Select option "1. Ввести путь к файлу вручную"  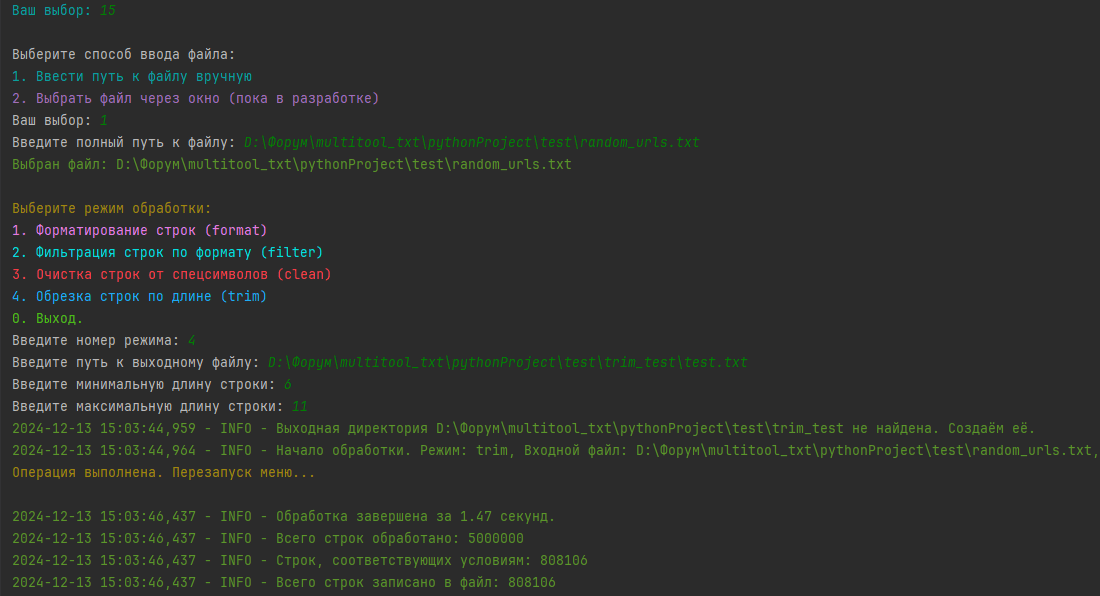click(x=132, y=77)
